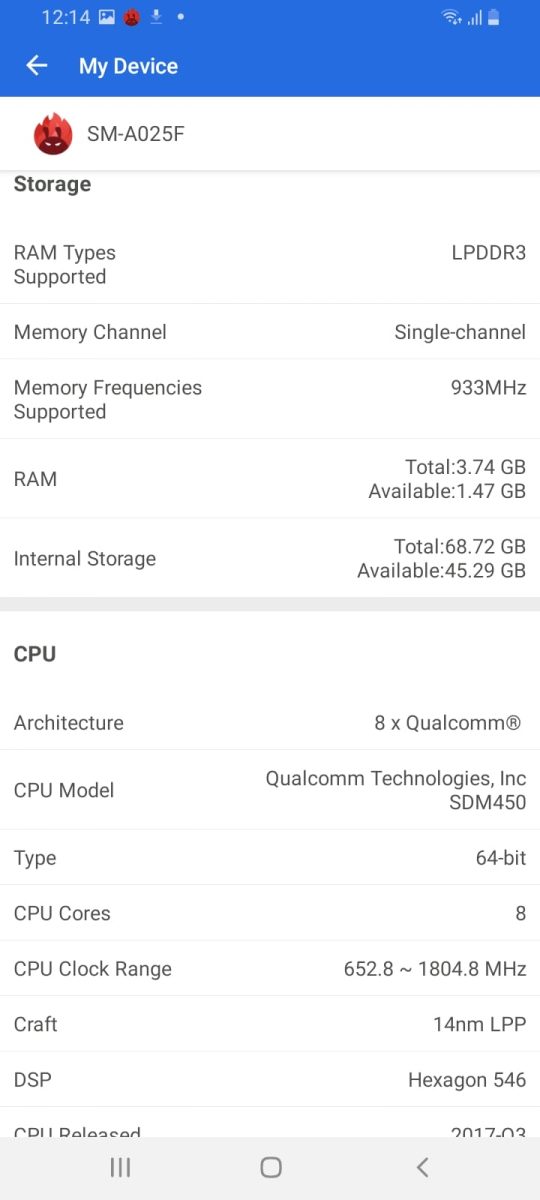Select the Internal Storage row

[270, 558]
